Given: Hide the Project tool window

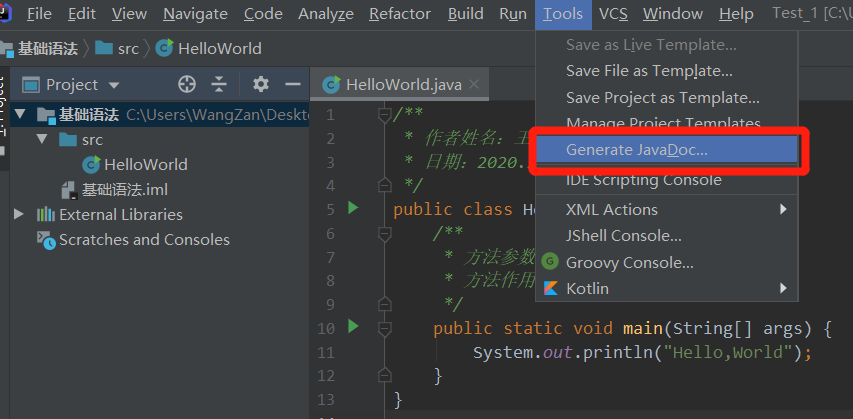Looking at the screenshot, I should [x=293, y=84].
